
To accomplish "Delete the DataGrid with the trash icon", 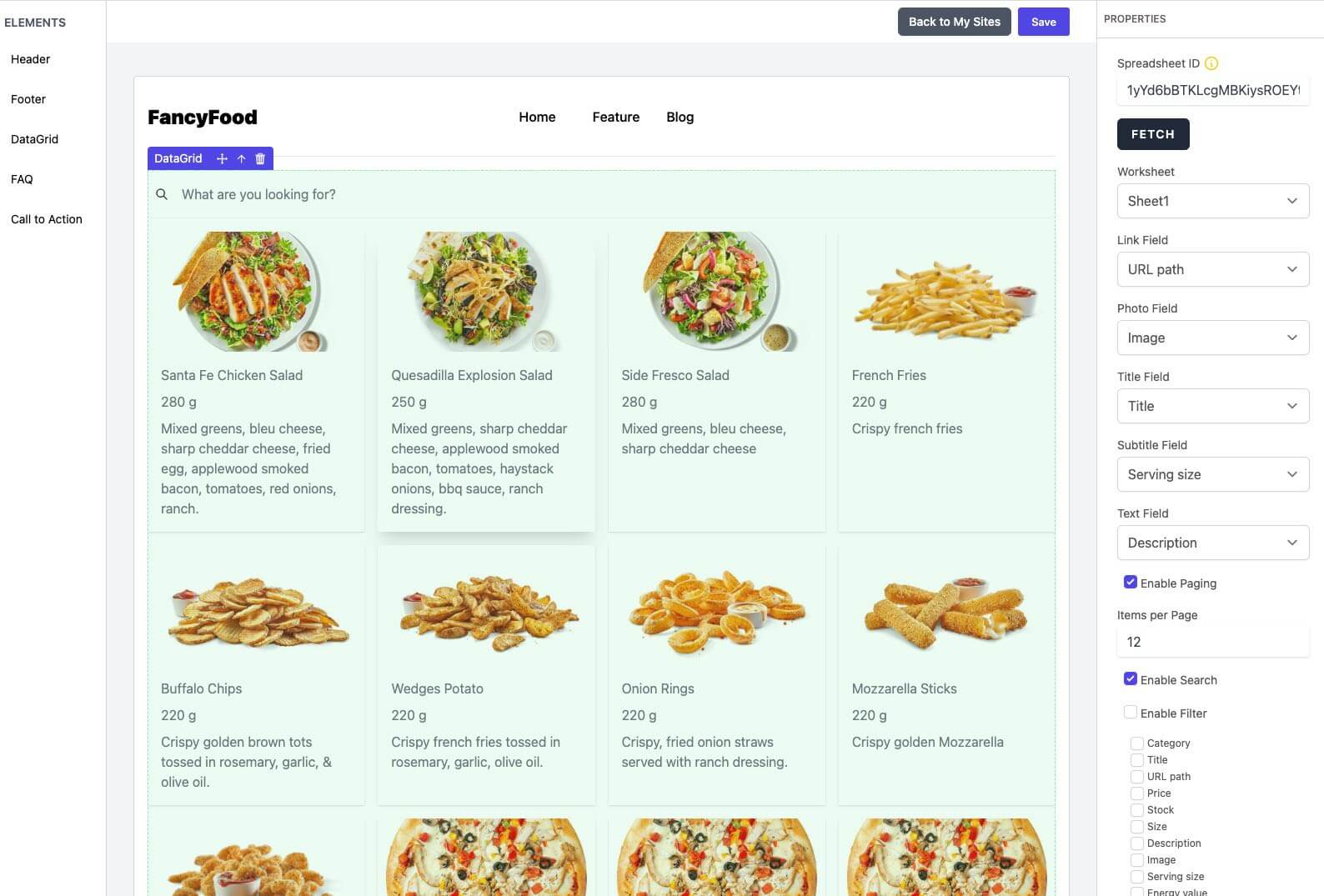I will [x=260, y=158].
